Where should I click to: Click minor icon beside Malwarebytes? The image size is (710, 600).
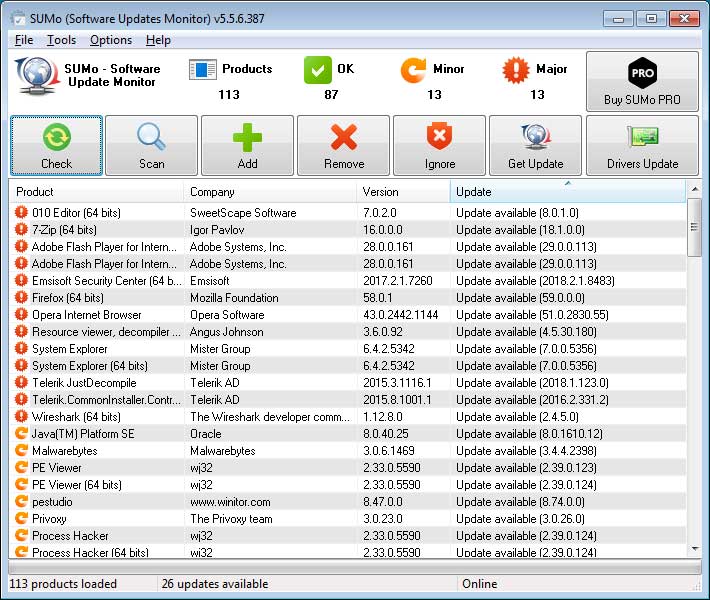pos(21,451)
